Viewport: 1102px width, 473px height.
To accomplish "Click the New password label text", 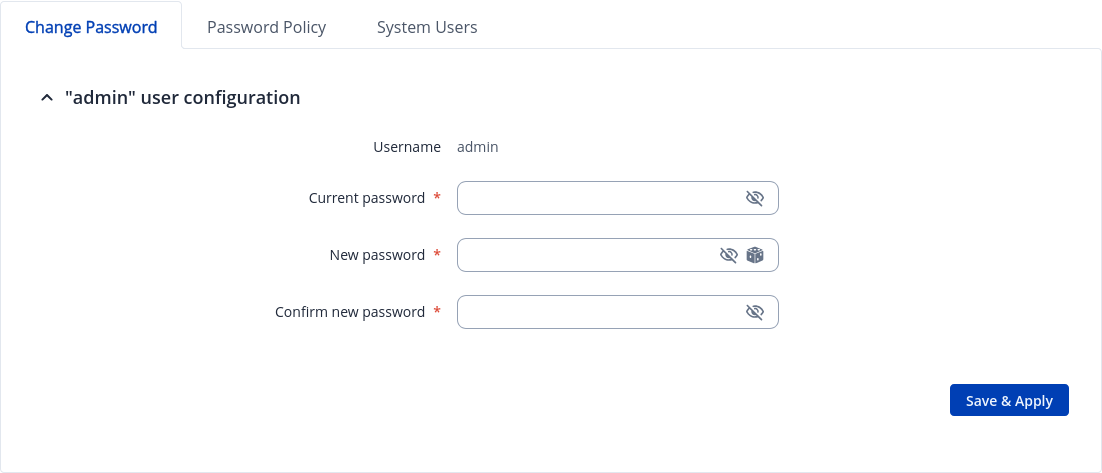I will (377, 255).
